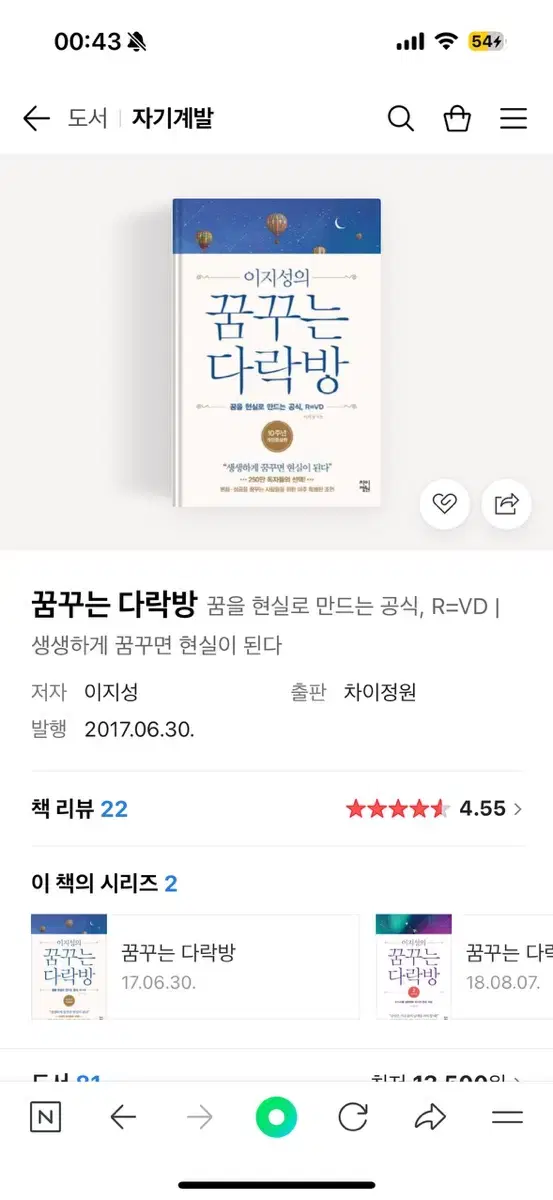Open 책 리뷰 22 reviews link

click(x=80, y=809)
